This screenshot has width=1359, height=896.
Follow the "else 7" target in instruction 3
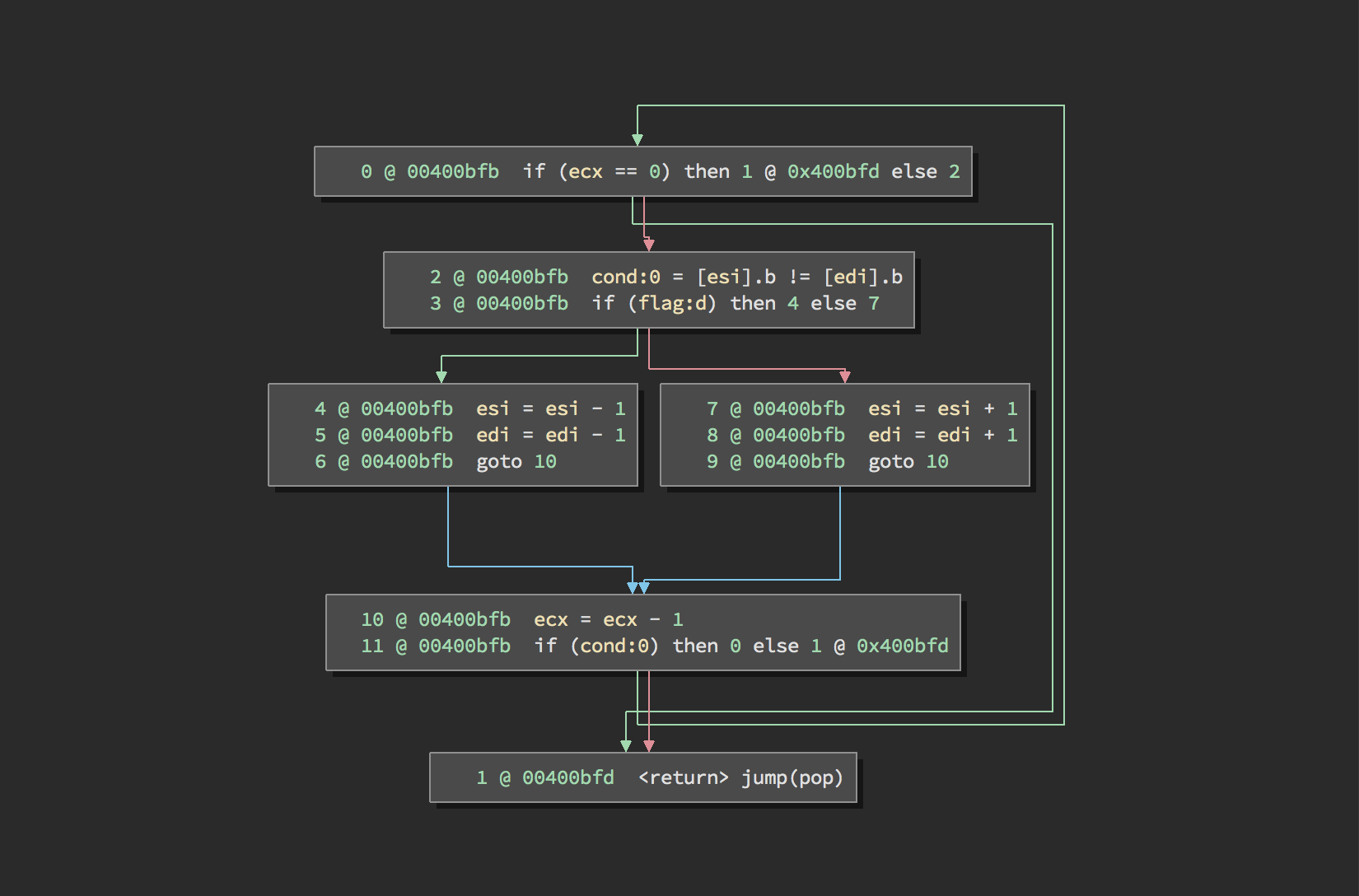coord(844,303)
